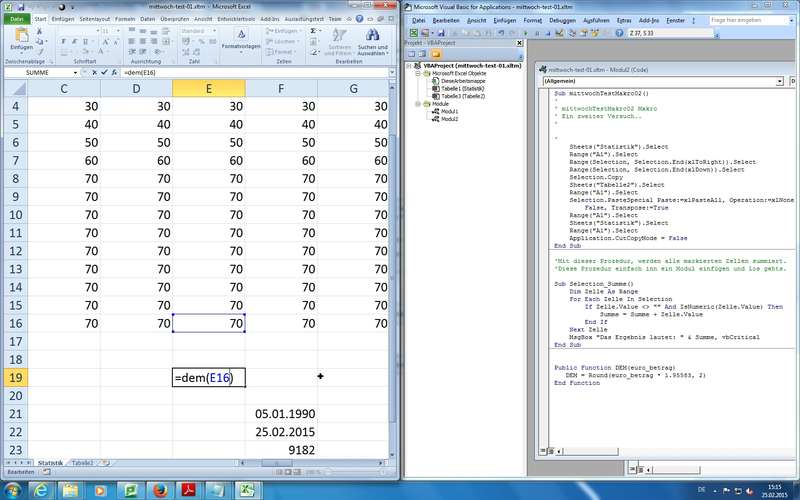Switch to the Tabelle2 sheet tab
The width and height of the screenshot is (800, 500).
[x=82, y=463]
